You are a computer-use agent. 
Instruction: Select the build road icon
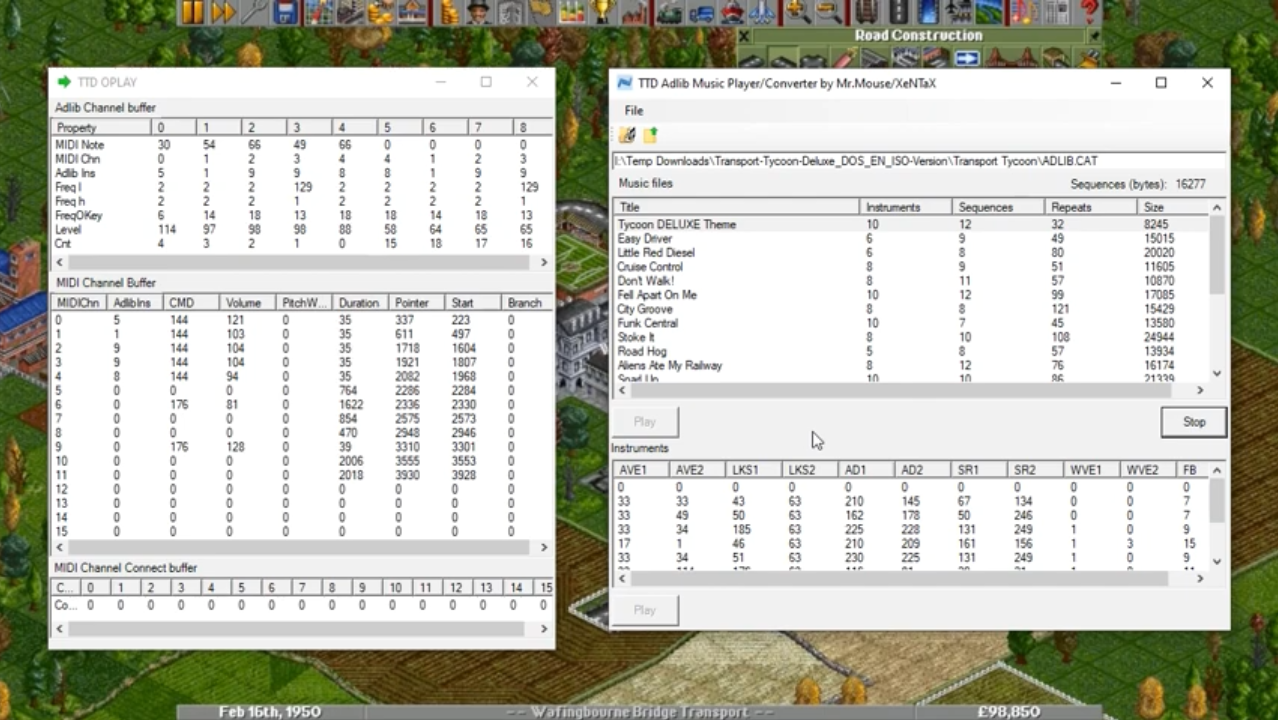(x=898, y=12)
